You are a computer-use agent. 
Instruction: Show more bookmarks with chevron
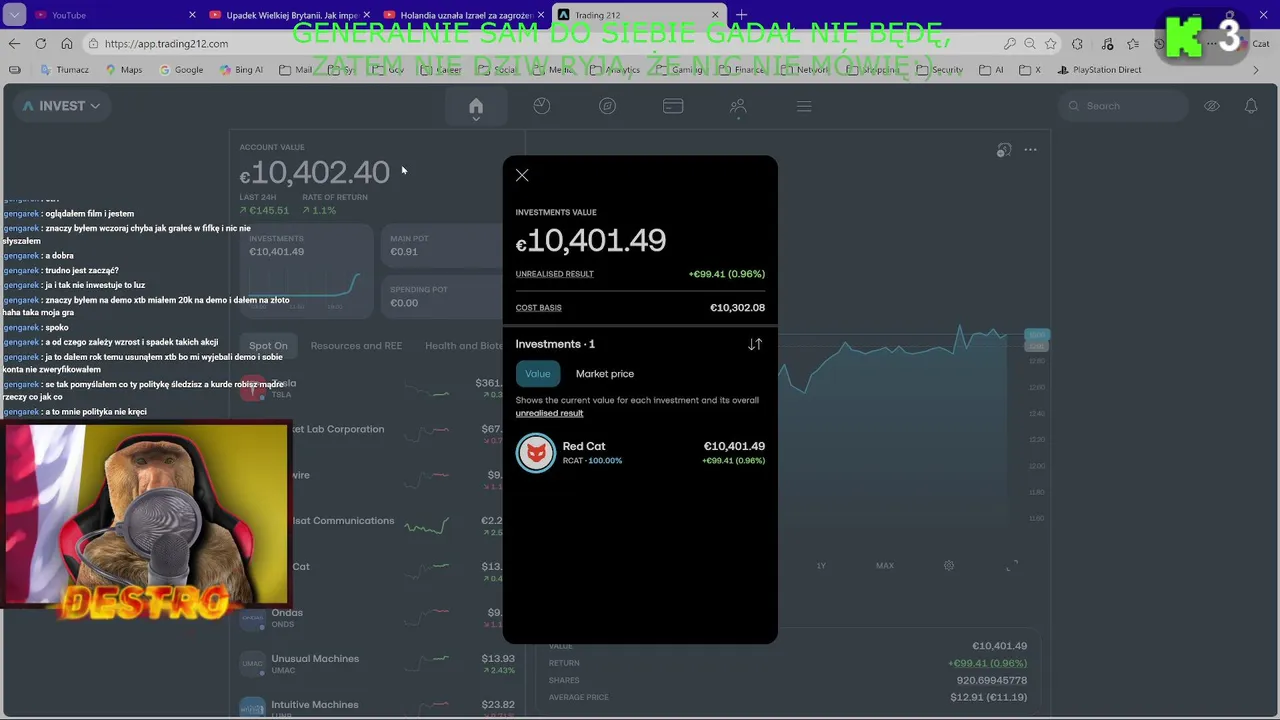pos(1256,70)
